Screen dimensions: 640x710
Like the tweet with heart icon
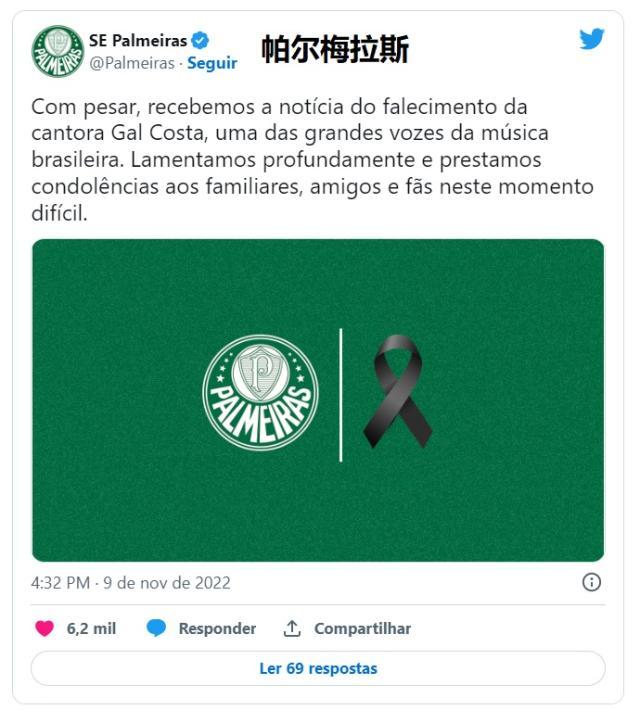[44, 628]
